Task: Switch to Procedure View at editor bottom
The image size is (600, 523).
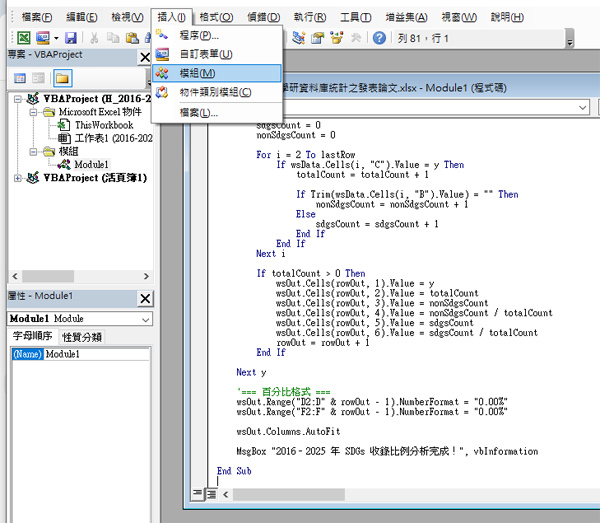Action: coord(196,494)
